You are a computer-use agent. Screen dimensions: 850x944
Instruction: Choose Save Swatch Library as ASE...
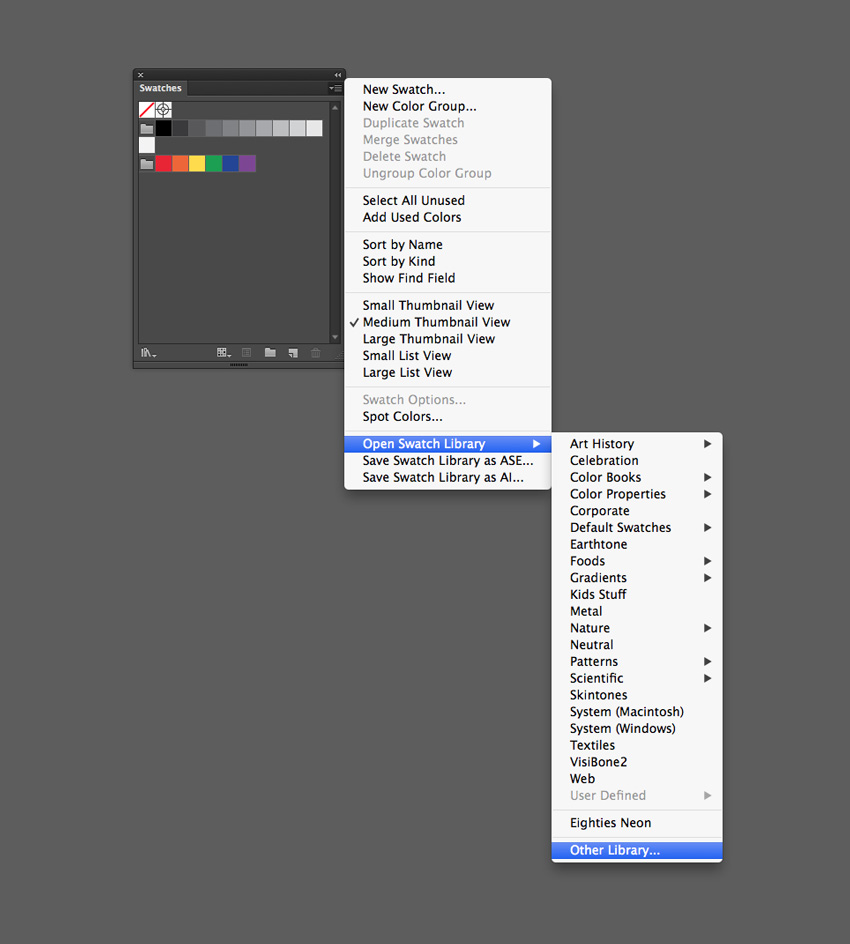[447, 461]
